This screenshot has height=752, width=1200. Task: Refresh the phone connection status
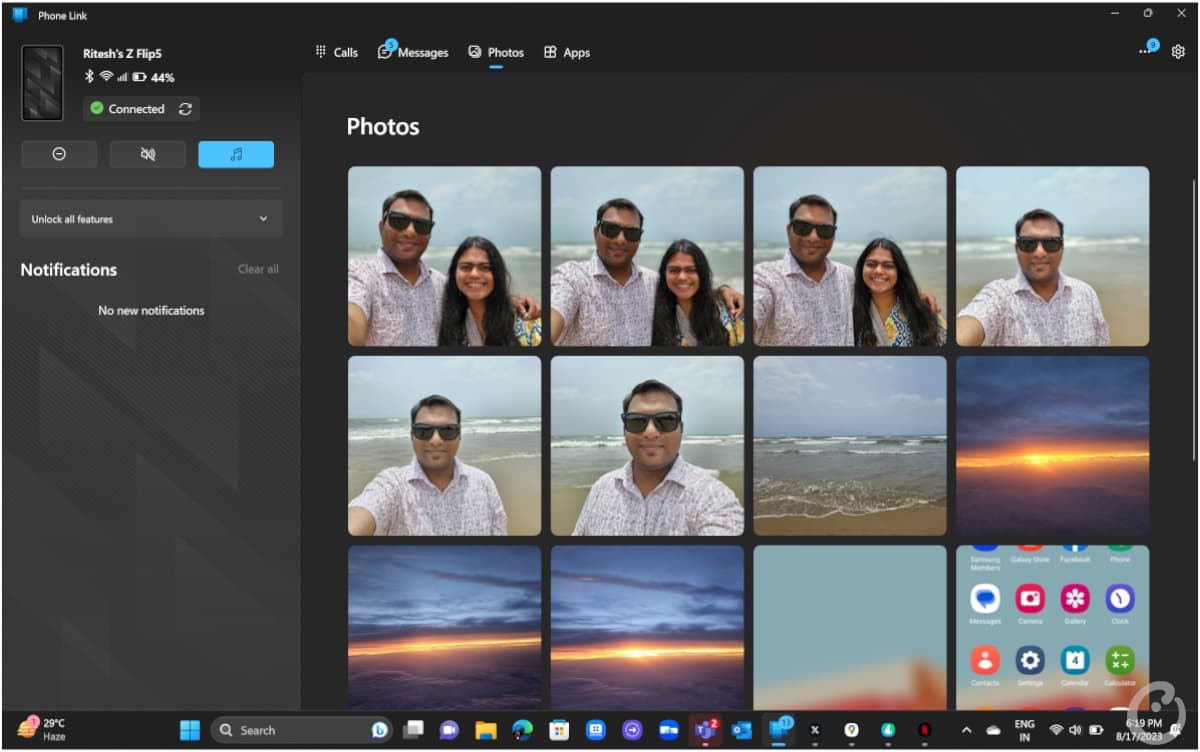coord(185,109)
